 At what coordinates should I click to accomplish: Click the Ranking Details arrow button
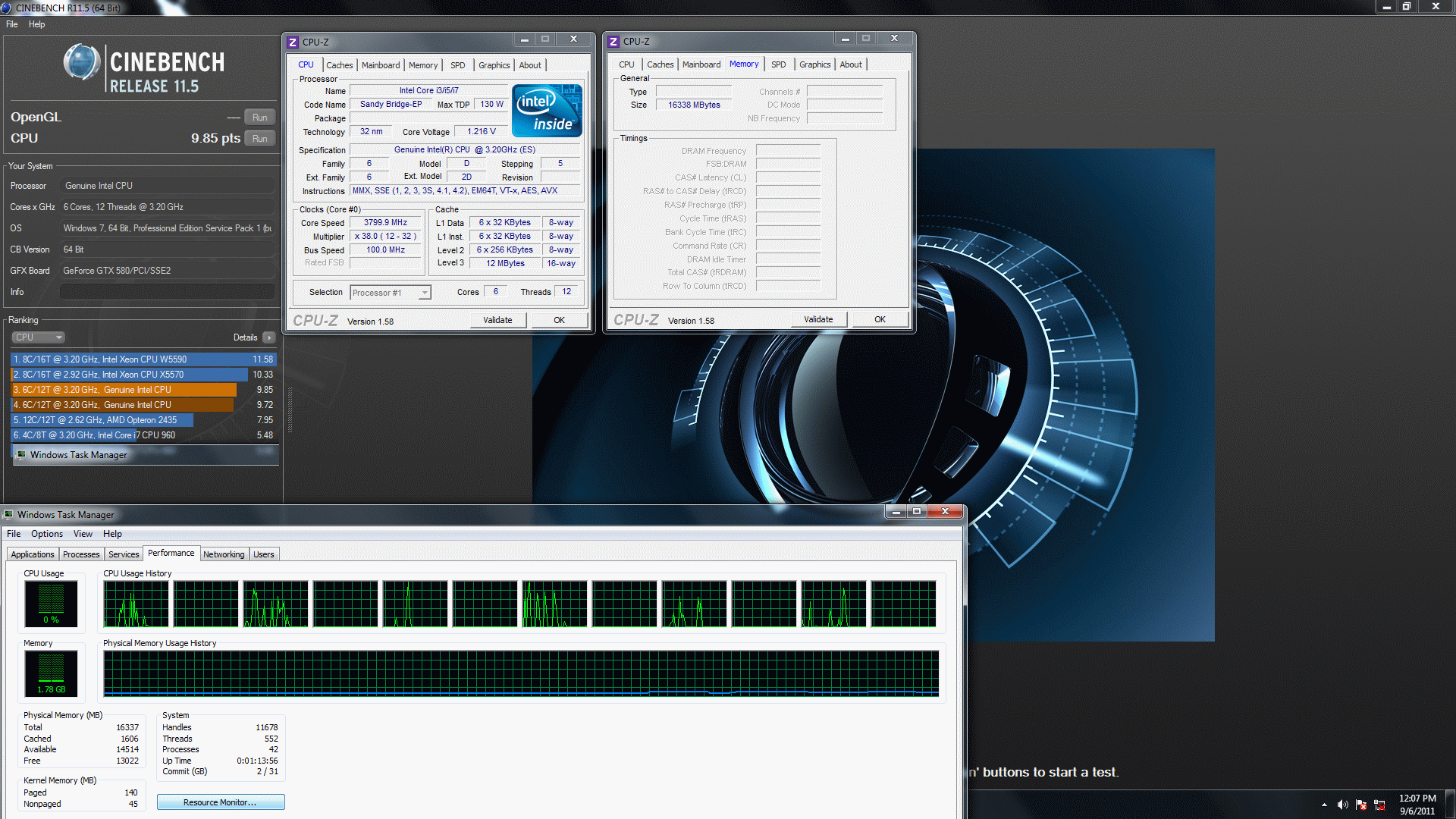(269, 337)
